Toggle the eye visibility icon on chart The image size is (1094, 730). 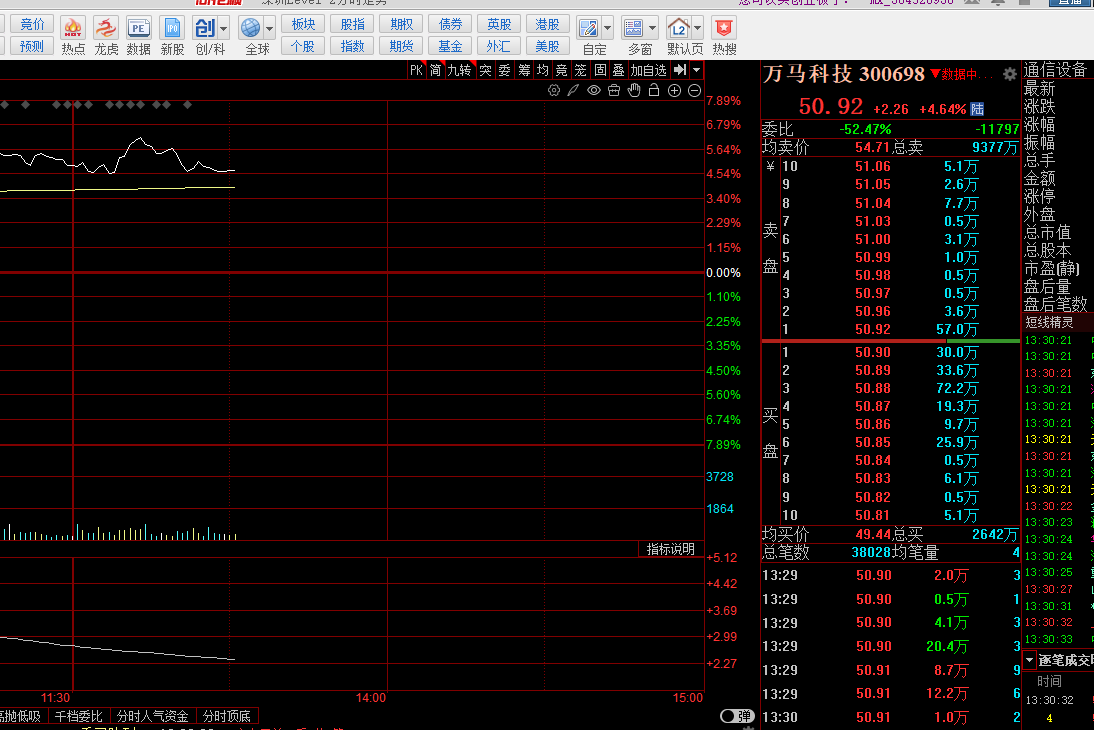pos(594,91)
